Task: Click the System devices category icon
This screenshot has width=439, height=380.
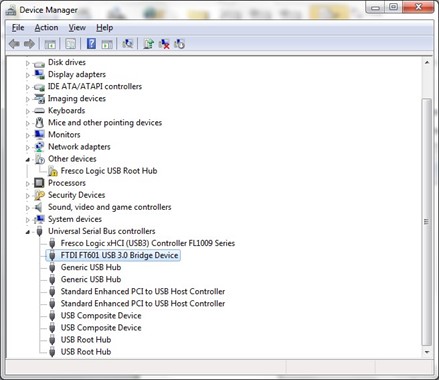Action: [x=39, y=219]
